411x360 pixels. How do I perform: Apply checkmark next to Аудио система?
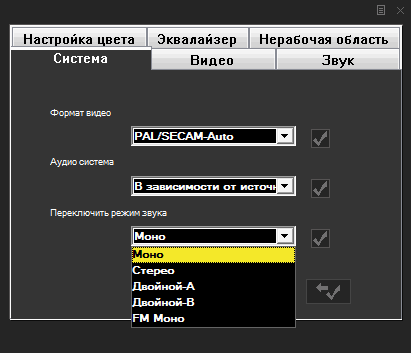320,188
